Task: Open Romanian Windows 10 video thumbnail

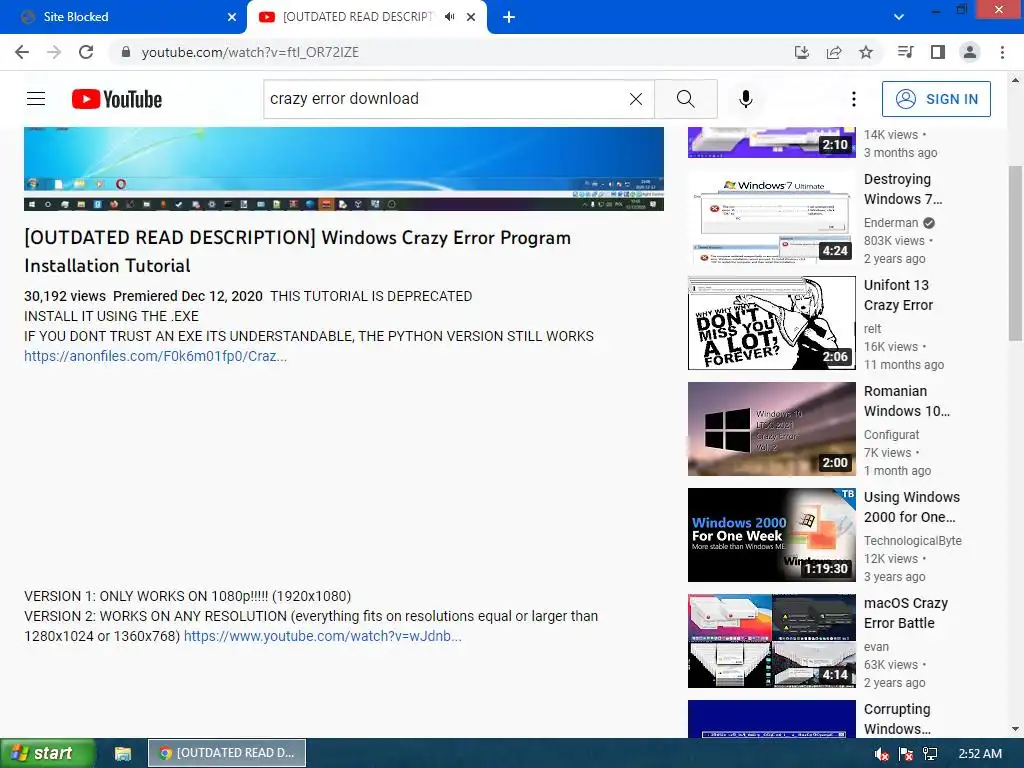Action: point(771,429)
